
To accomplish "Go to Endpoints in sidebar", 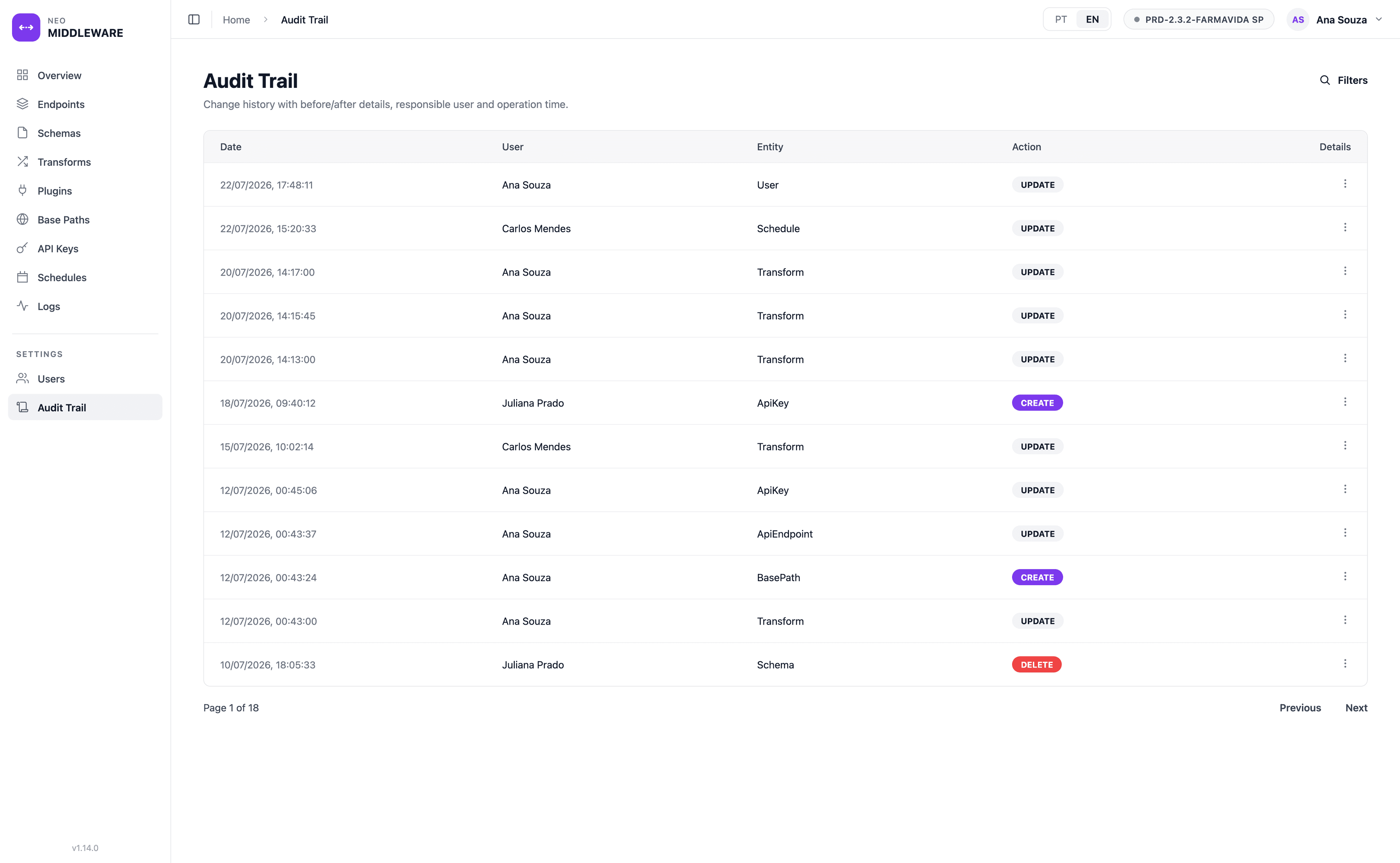I will [x=85, y=104].
